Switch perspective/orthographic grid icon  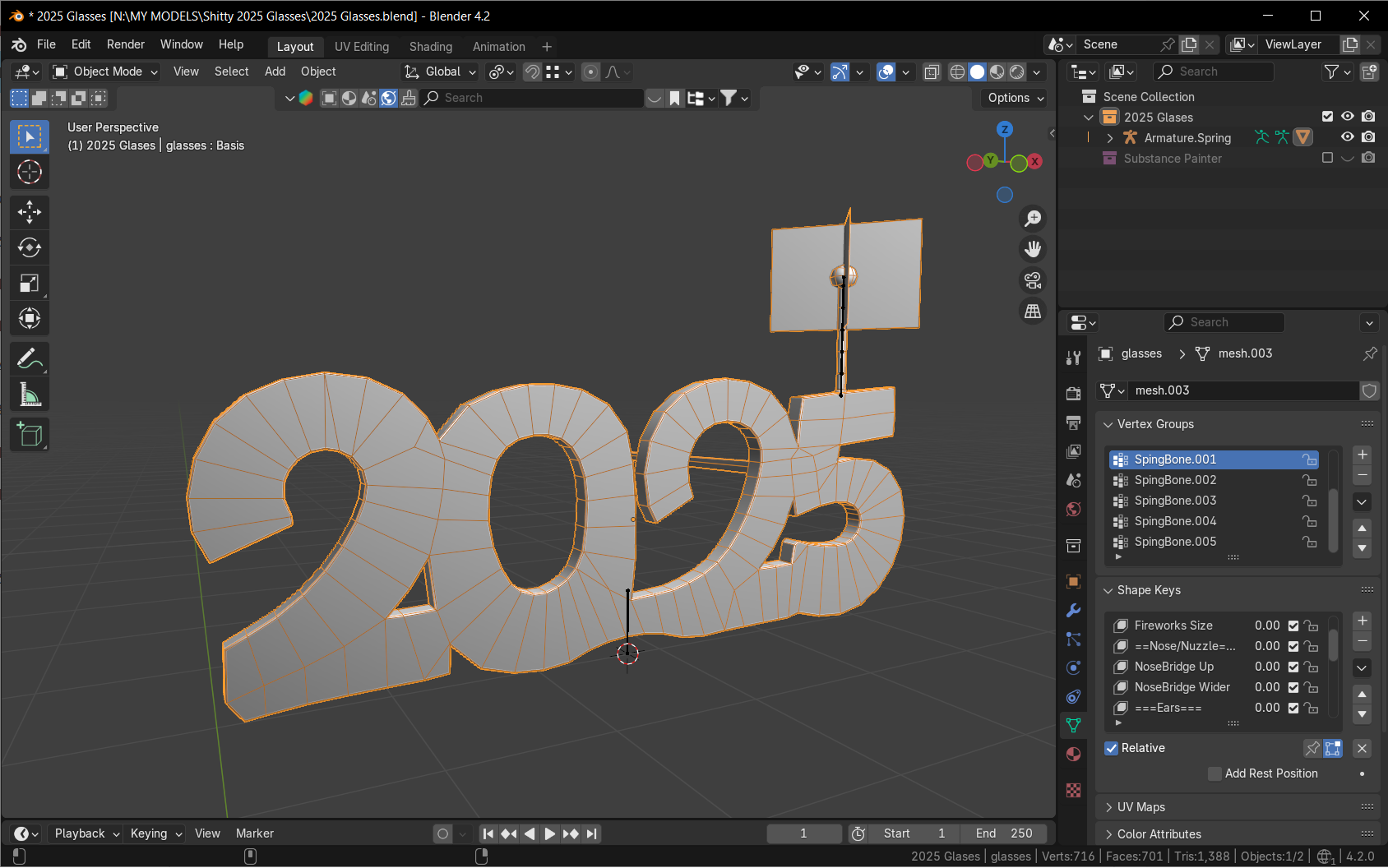point(1033,312)
